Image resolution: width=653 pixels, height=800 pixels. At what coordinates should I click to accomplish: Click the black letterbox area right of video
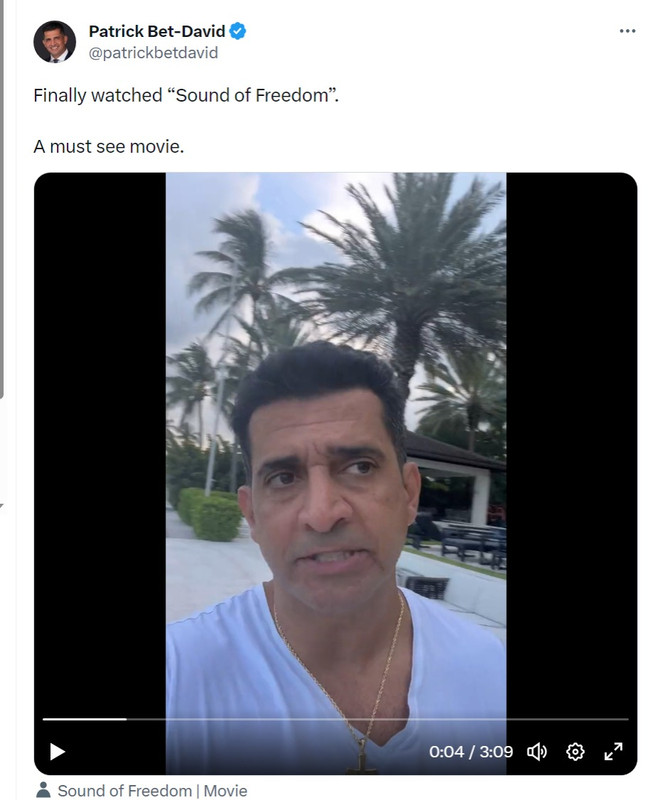click(x=571, y=444)
